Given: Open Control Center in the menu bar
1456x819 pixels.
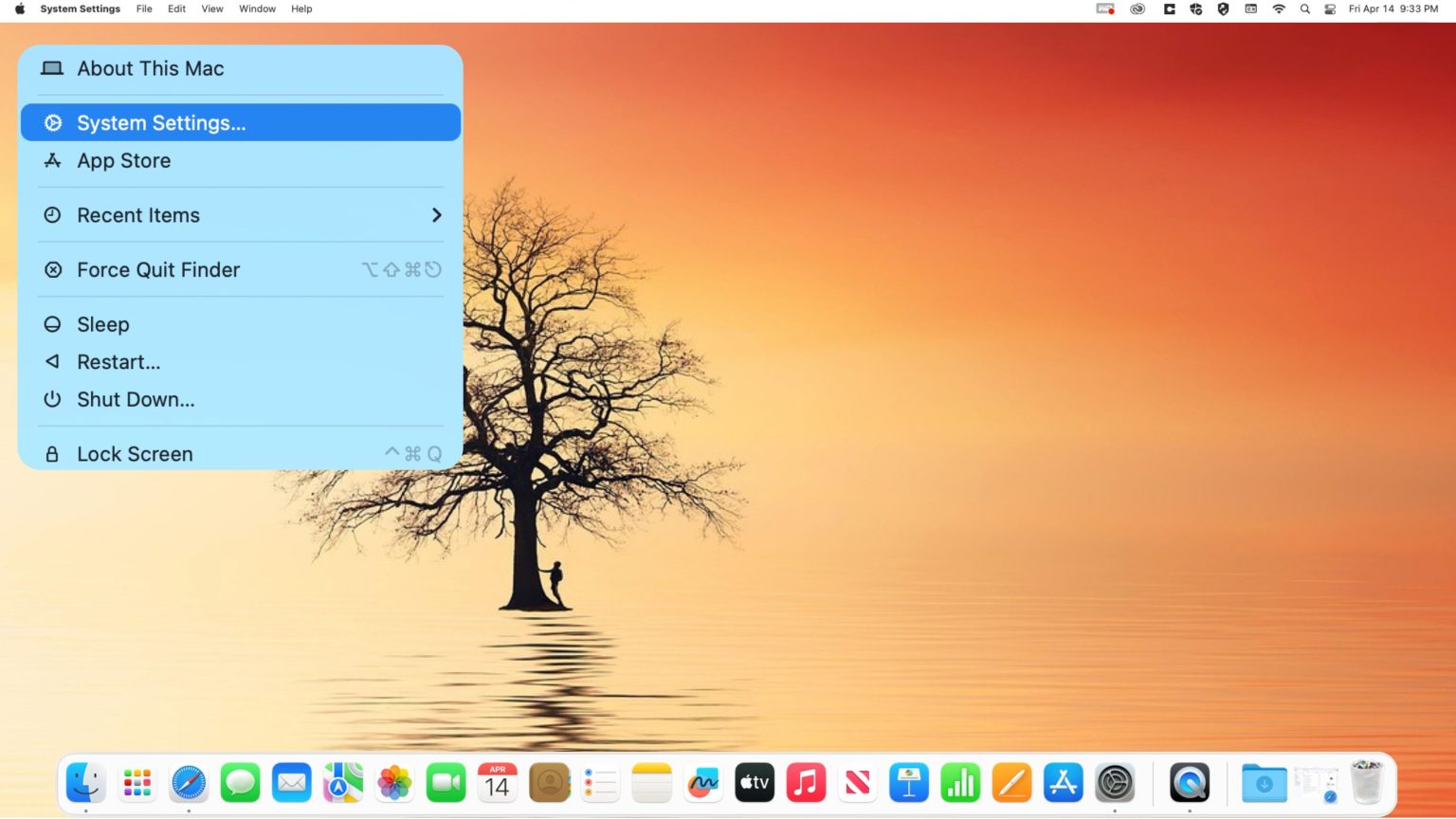Looking at the screenshot, I should click(x=1331, y=9).
